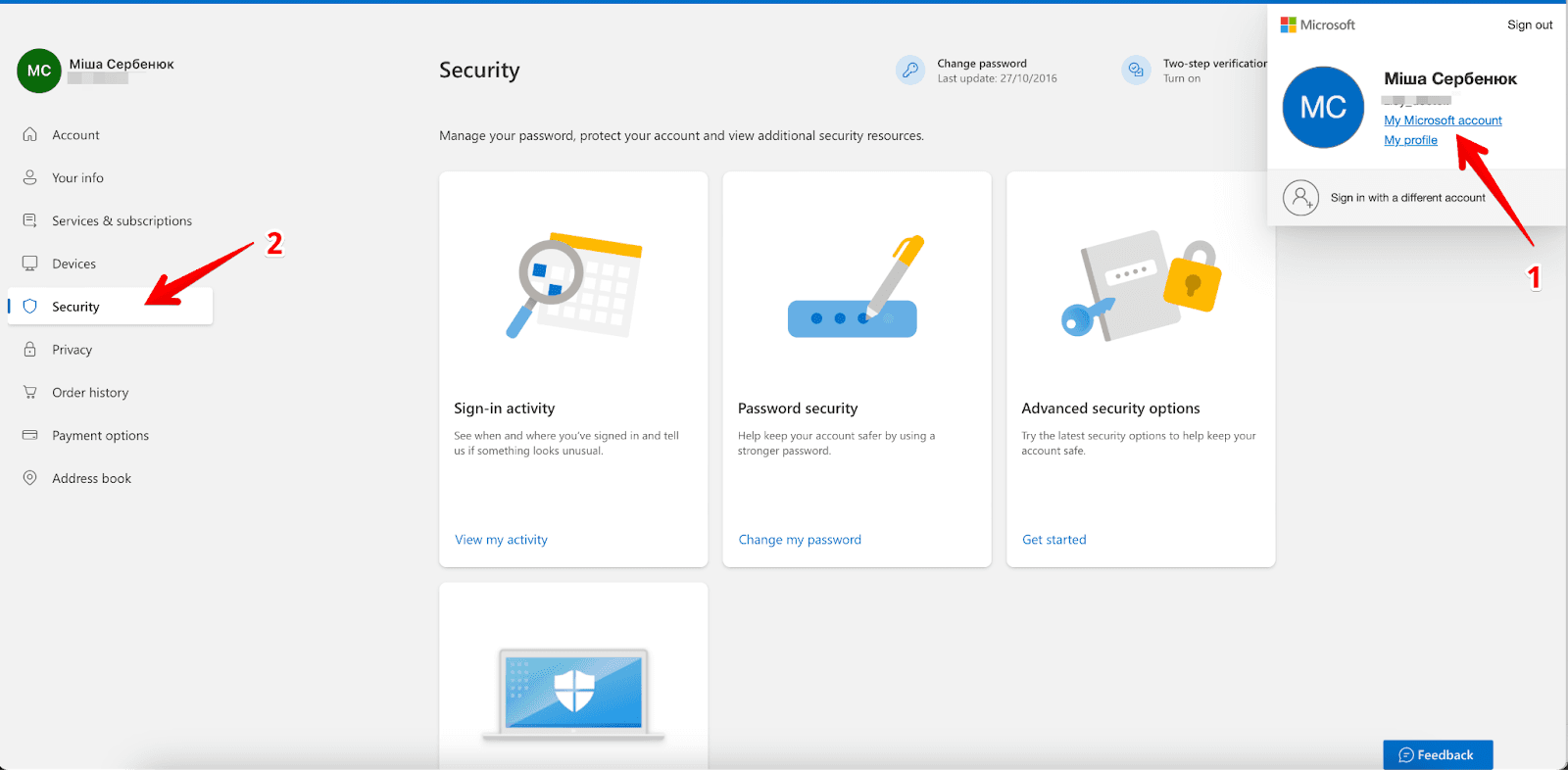Image resolution: width=1568 pixels, height=770 pixels.
Task: Open Account in the sidebar
Action: 75,135
